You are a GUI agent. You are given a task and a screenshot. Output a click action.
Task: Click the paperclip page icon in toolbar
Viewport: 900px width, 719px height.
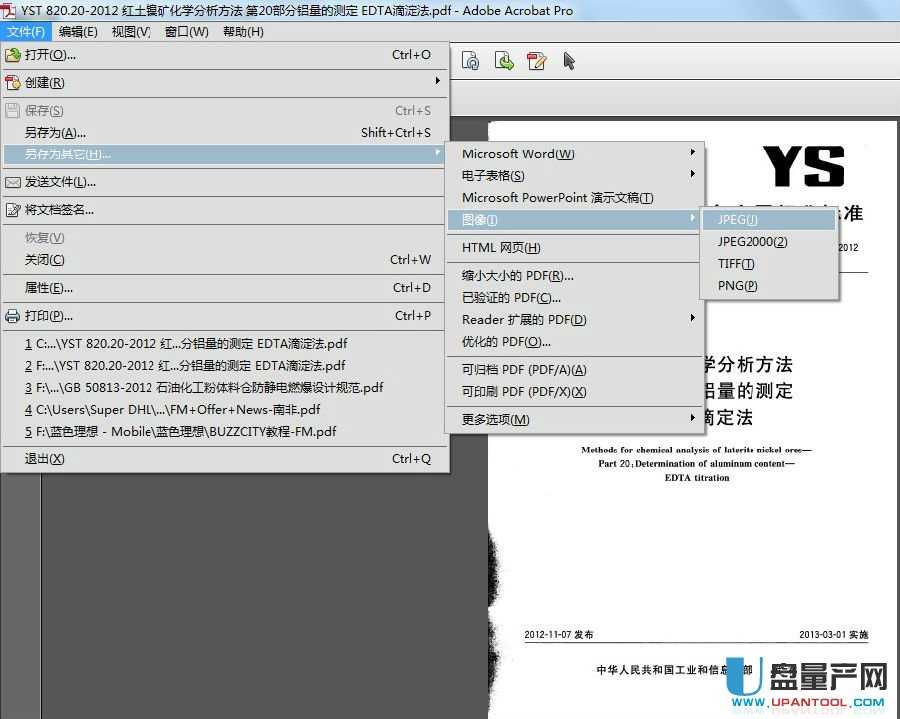(x=471, y=61)
